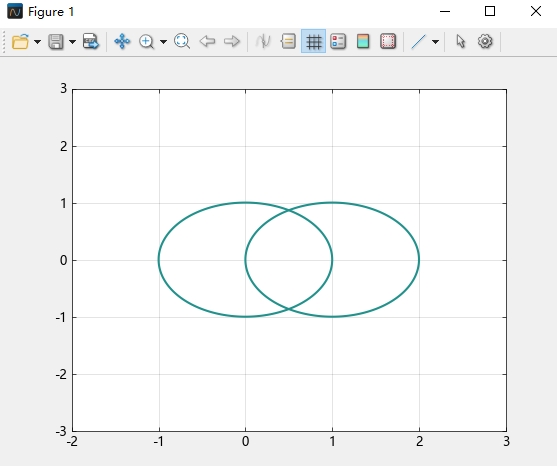Fit plot to view with zoom-extents icon
The width and height of the screenshot is (557, 466).
tap(182, 42)
